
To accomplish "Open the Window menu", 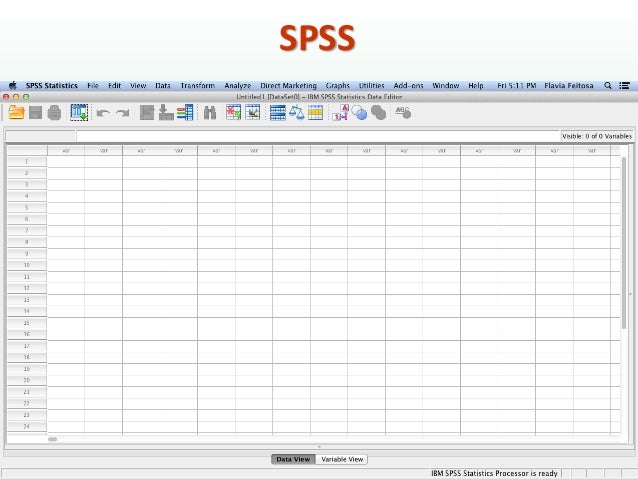I will pos(446,85).
